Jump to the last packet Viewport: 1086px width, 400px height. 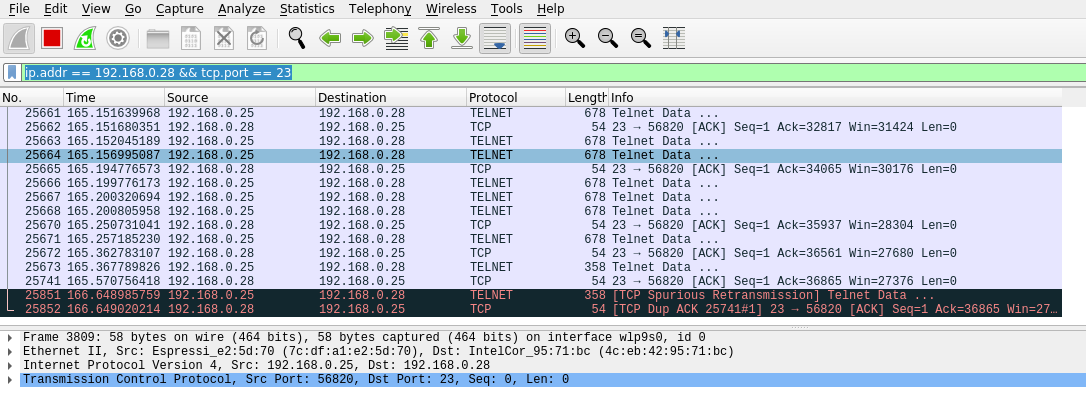point(462,38)
